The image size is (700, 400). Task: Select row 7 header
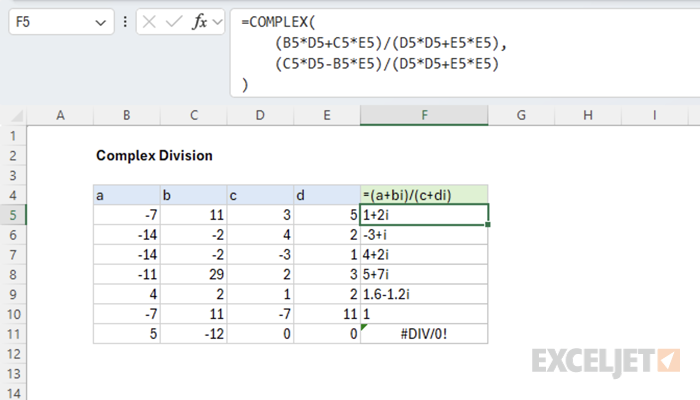point(13,255)
